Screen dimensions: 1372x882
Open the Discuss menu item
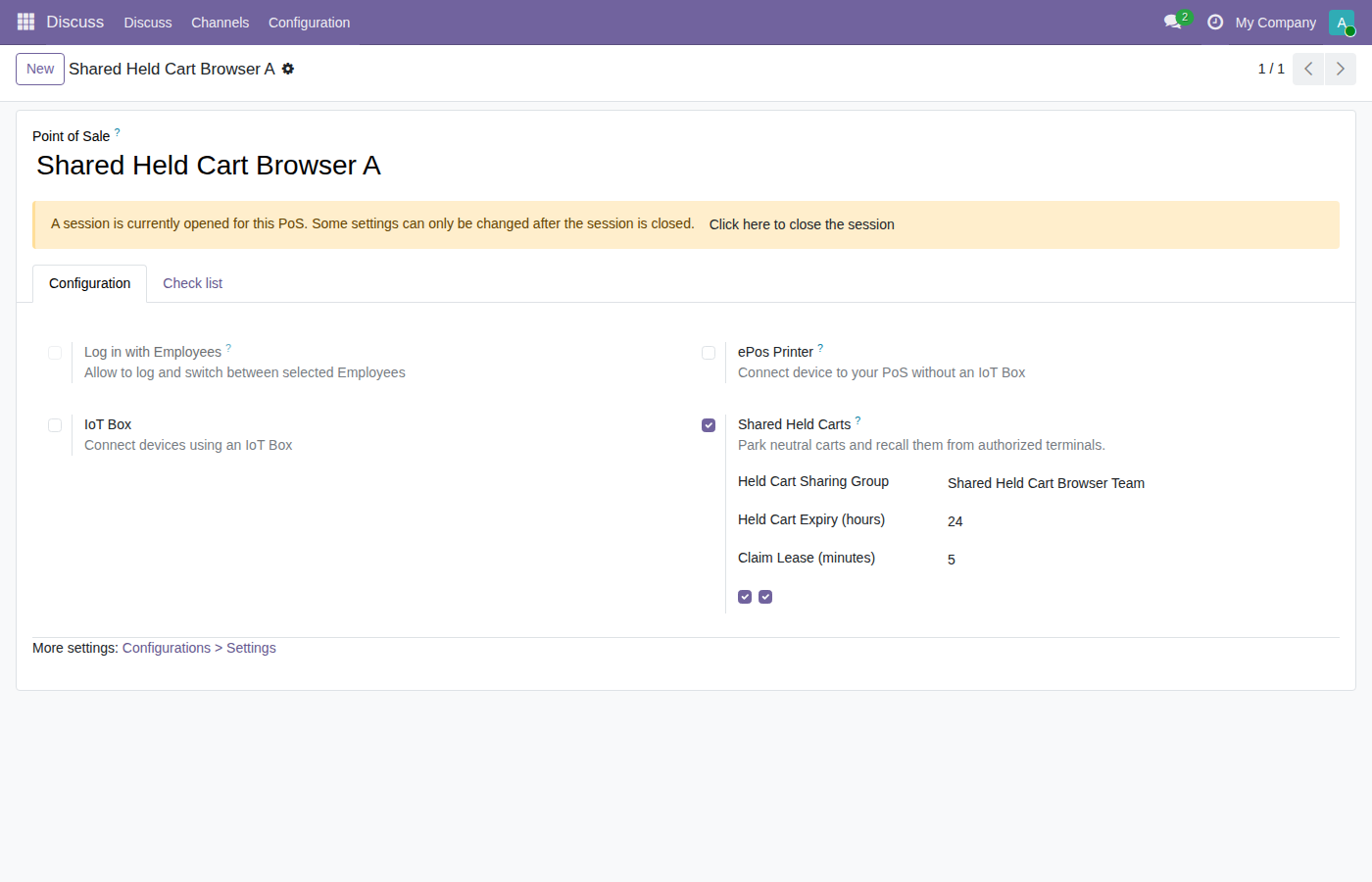148,22
